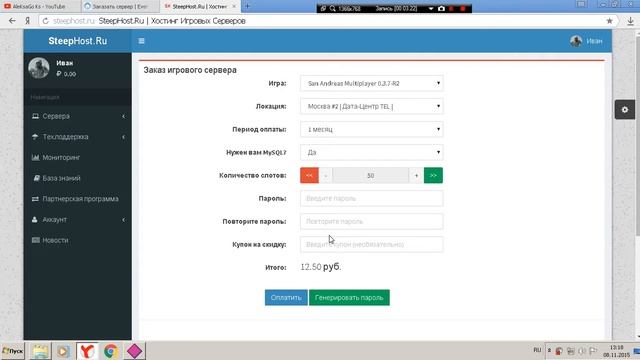Focus the Пароль input field
The width and height of the screenshot is (640, 360).
[371, 198]
